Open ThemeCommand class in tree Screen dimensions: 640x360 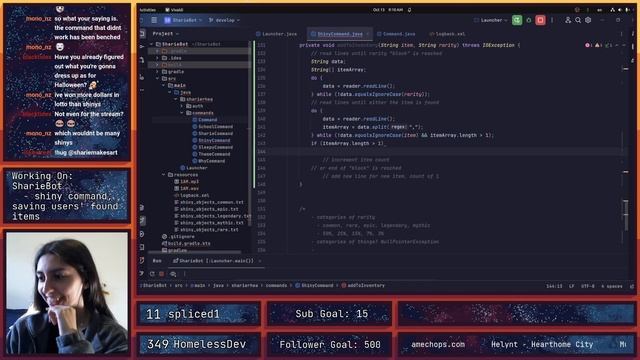click(211, 154)
